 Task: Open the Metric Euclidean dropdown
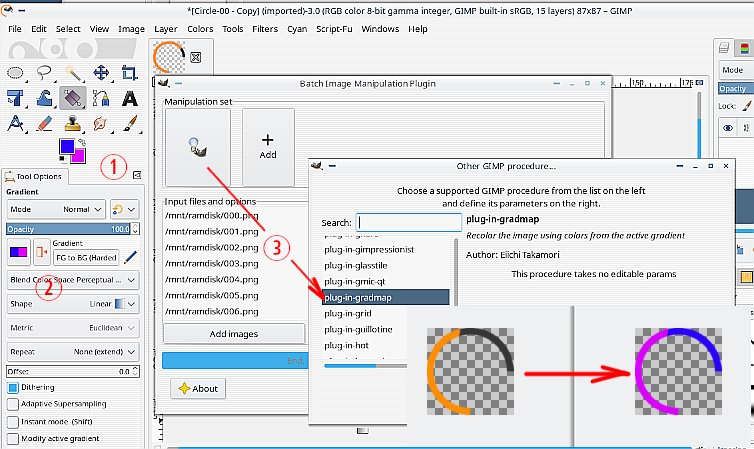click(73, 328)
